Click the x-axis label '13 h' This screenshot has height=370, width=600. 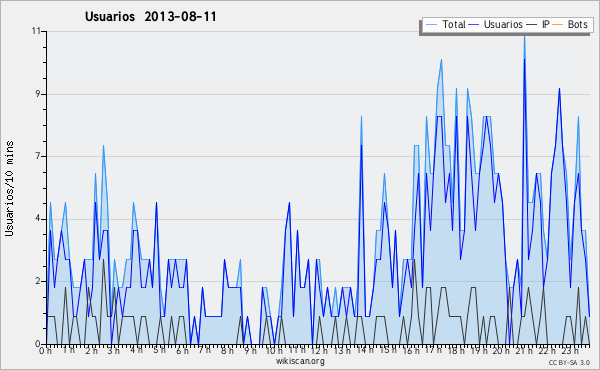[341, 351]
